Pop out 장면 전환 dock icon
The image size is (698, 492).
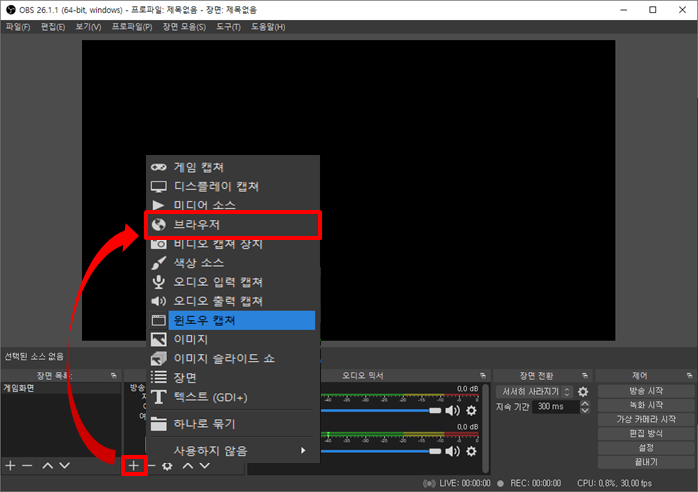click(585, 376)
